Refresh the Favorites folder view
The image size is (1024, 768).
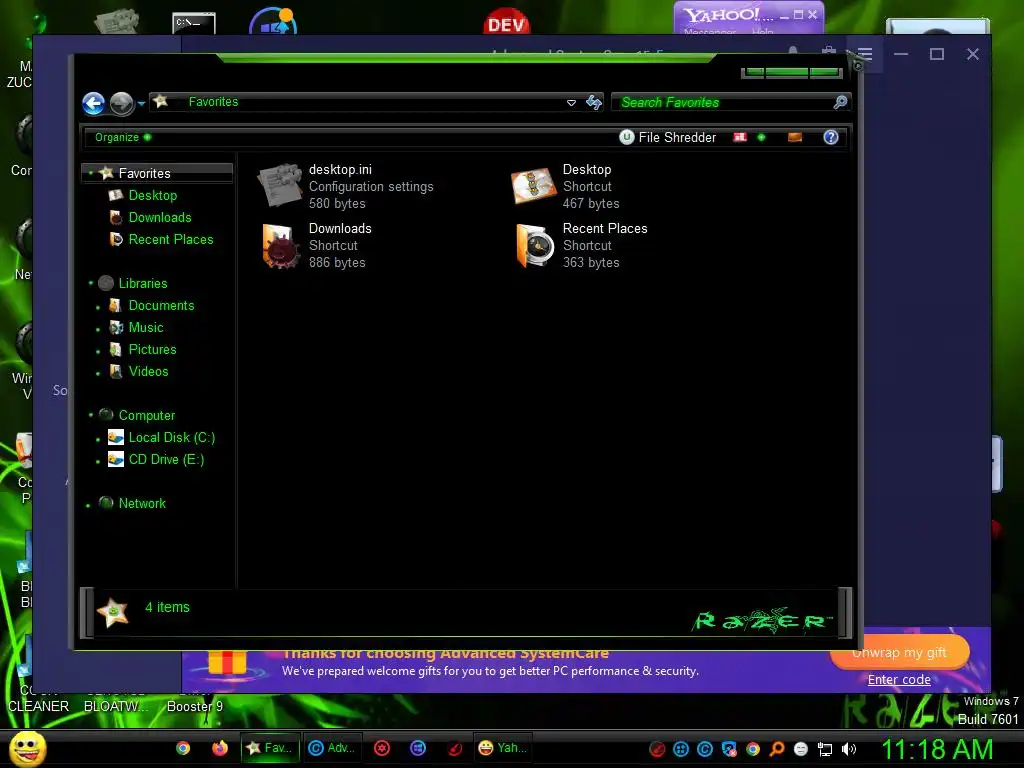(x=594, y=102)
